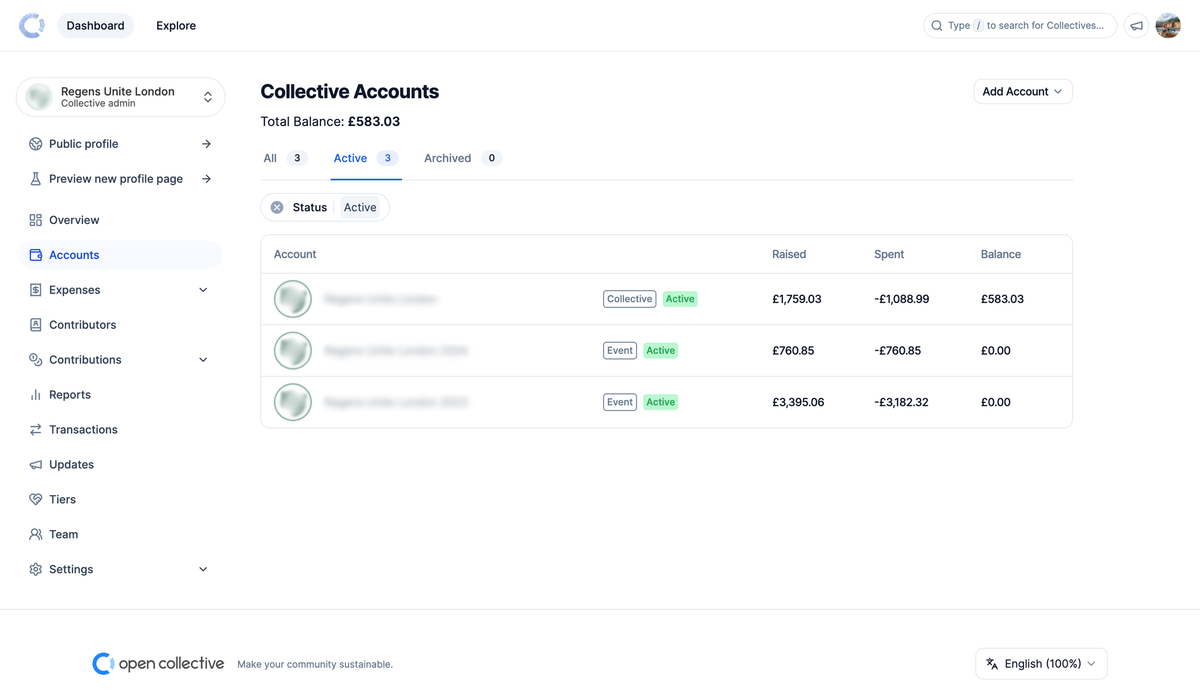Click the search magnifier icon

tap(937, 26)
